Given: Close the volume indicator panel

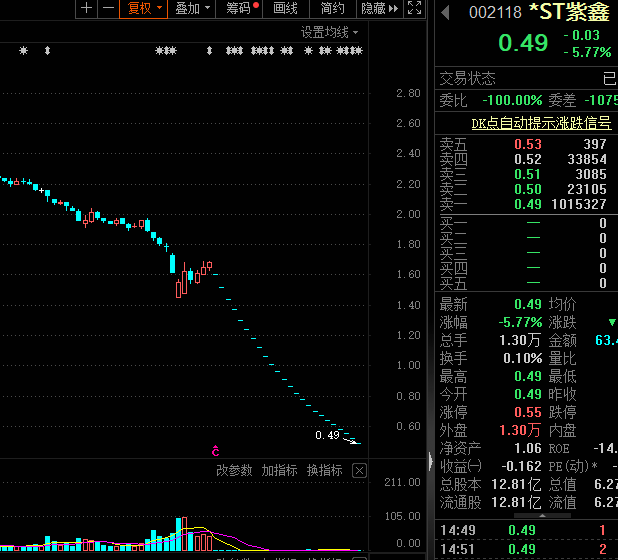Looking at the screenshot, I should pos(359,471).
